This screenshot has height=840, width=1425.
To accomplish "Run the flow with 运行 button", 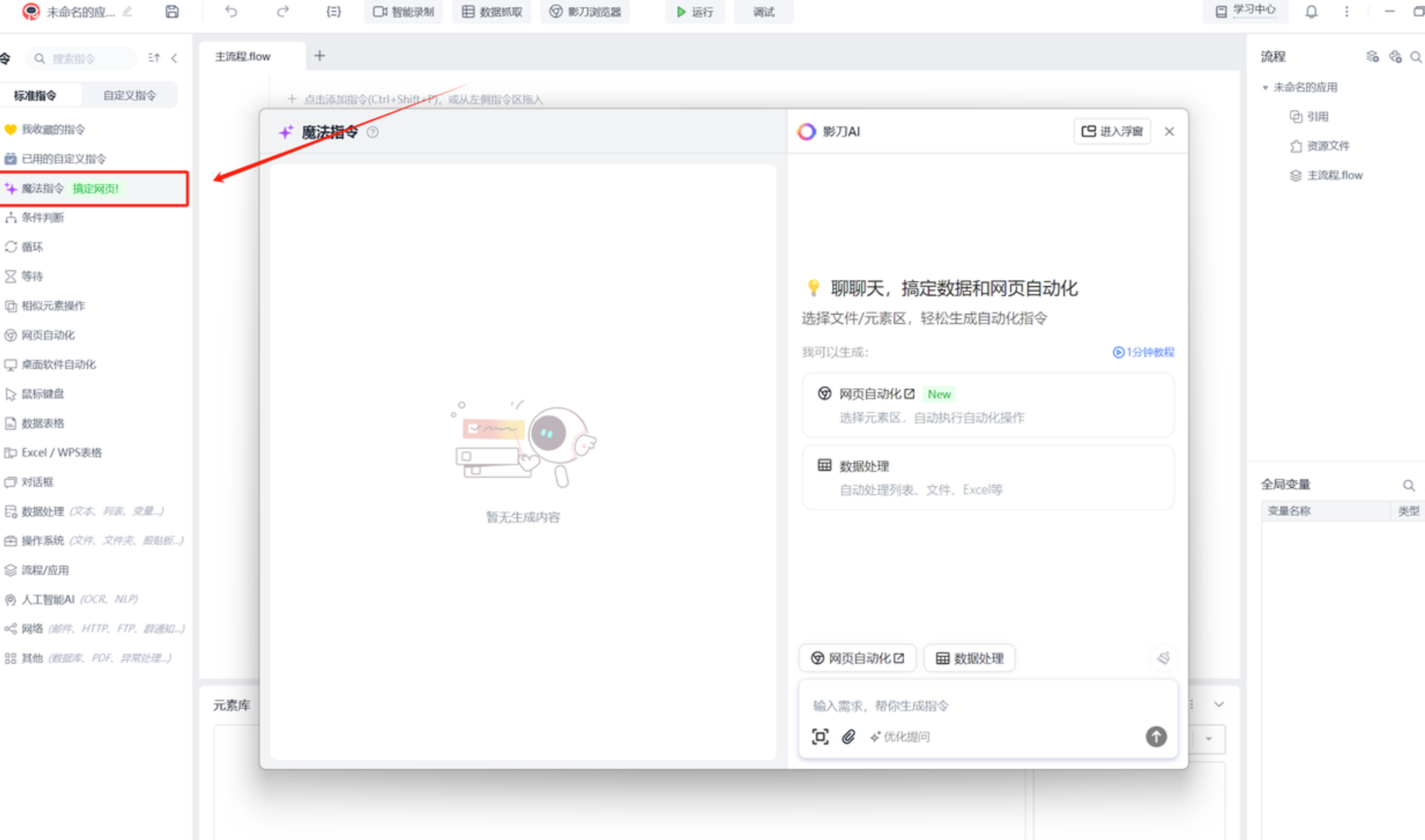I will tap(694, 12).
